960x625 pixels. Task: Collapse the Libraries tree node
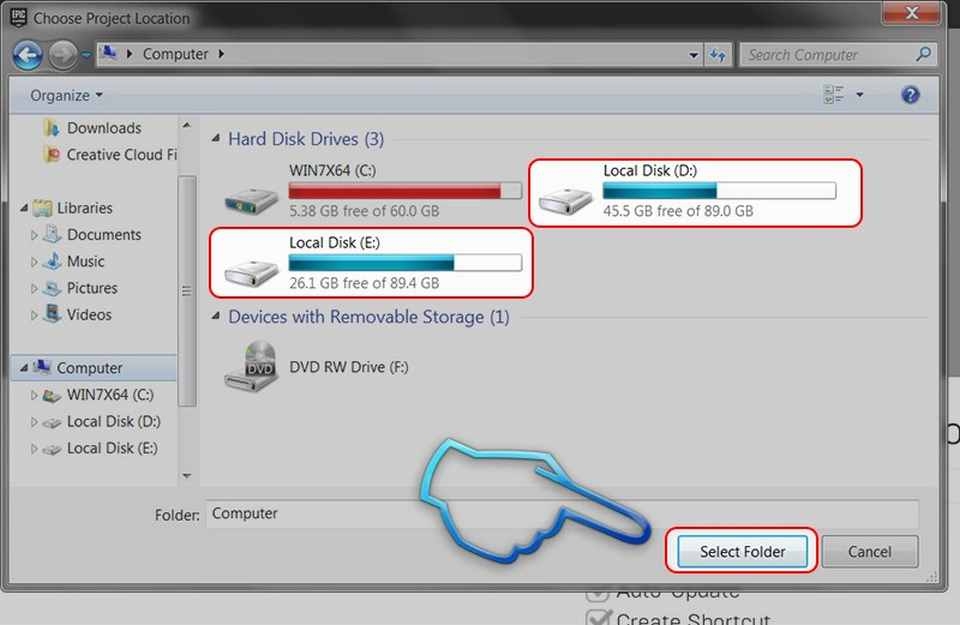point(24,208)
